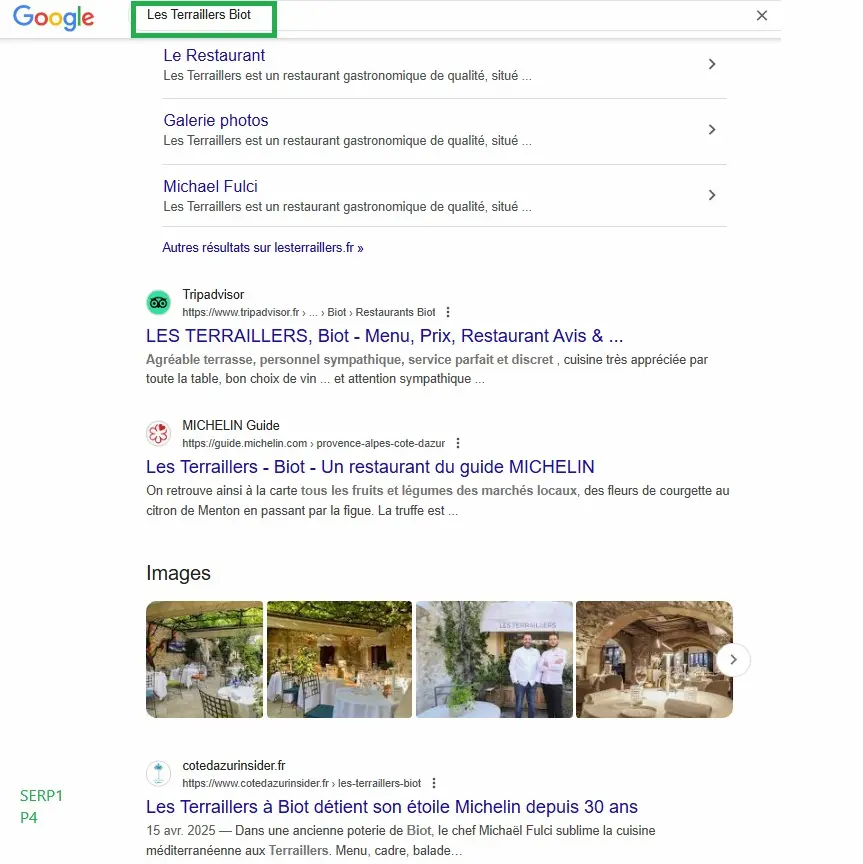Screen dimensions: 863x864
Task: Open the three-dot menu for the cotedazurinsider.fr result
Action: pos(434,783)
